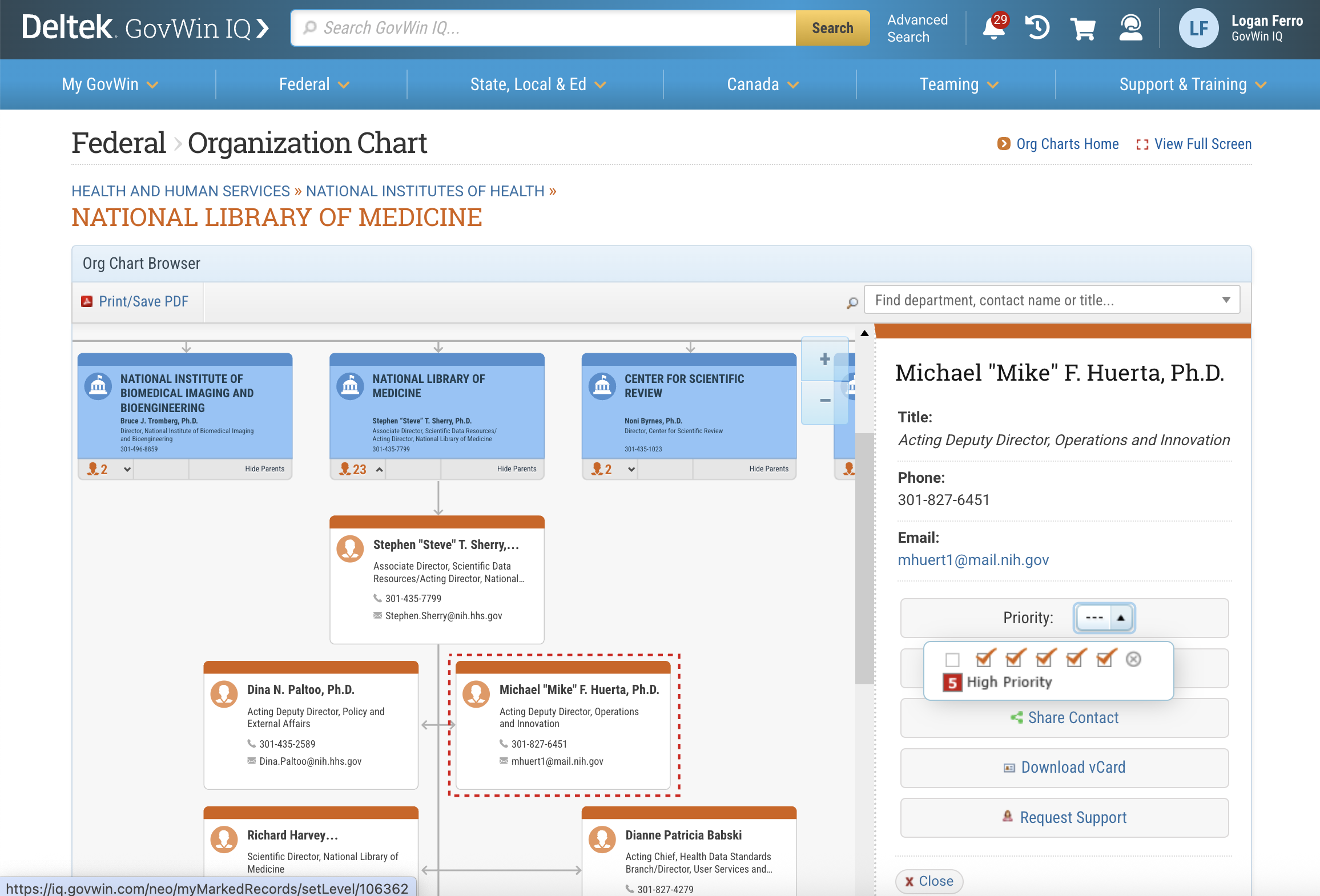Image resolution: width=1320 pixels, height=896 pixels.
Task: Click the magnifier icon beside the find field
Action: coord(852,302)
